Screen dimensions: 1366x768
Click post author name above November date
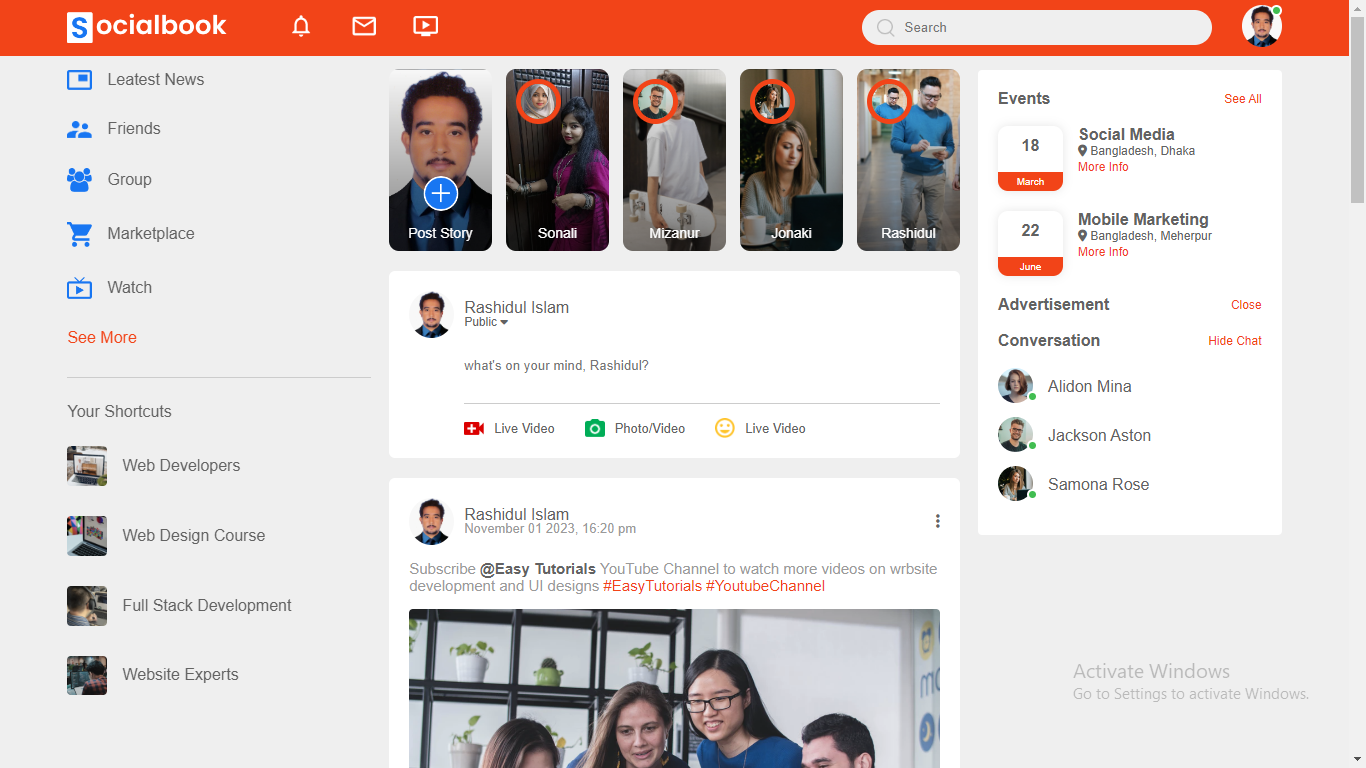[x=517, y=514]
